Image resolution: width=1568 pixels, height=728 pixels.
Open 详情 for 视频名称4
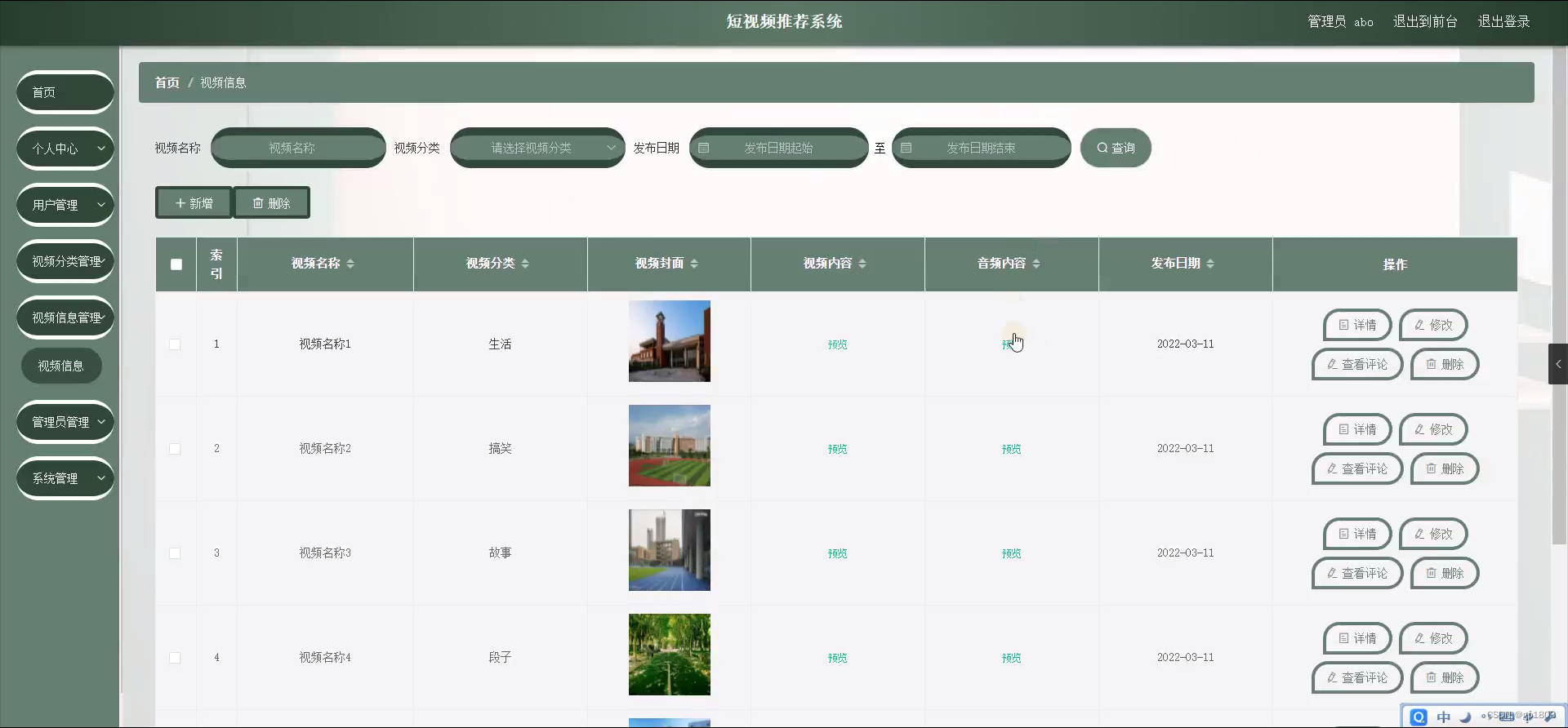pos(1357,638)
